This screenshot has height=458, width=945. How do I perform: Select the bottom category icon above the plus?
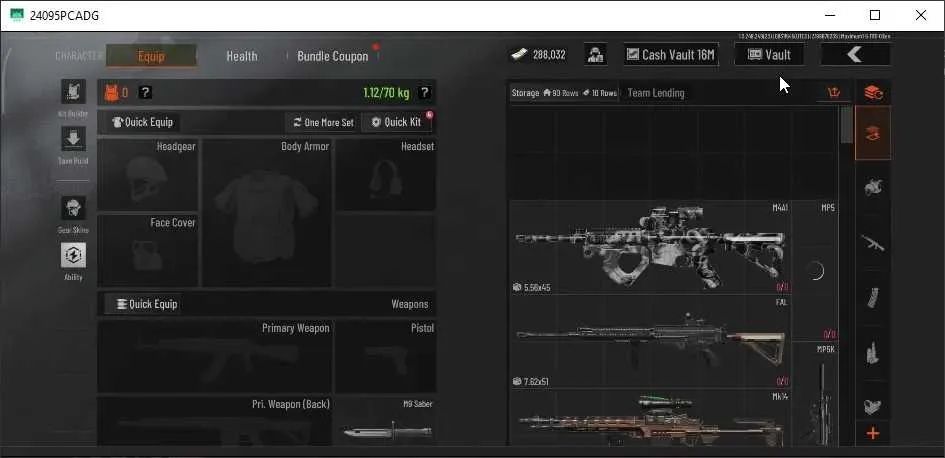coord(873,405)
